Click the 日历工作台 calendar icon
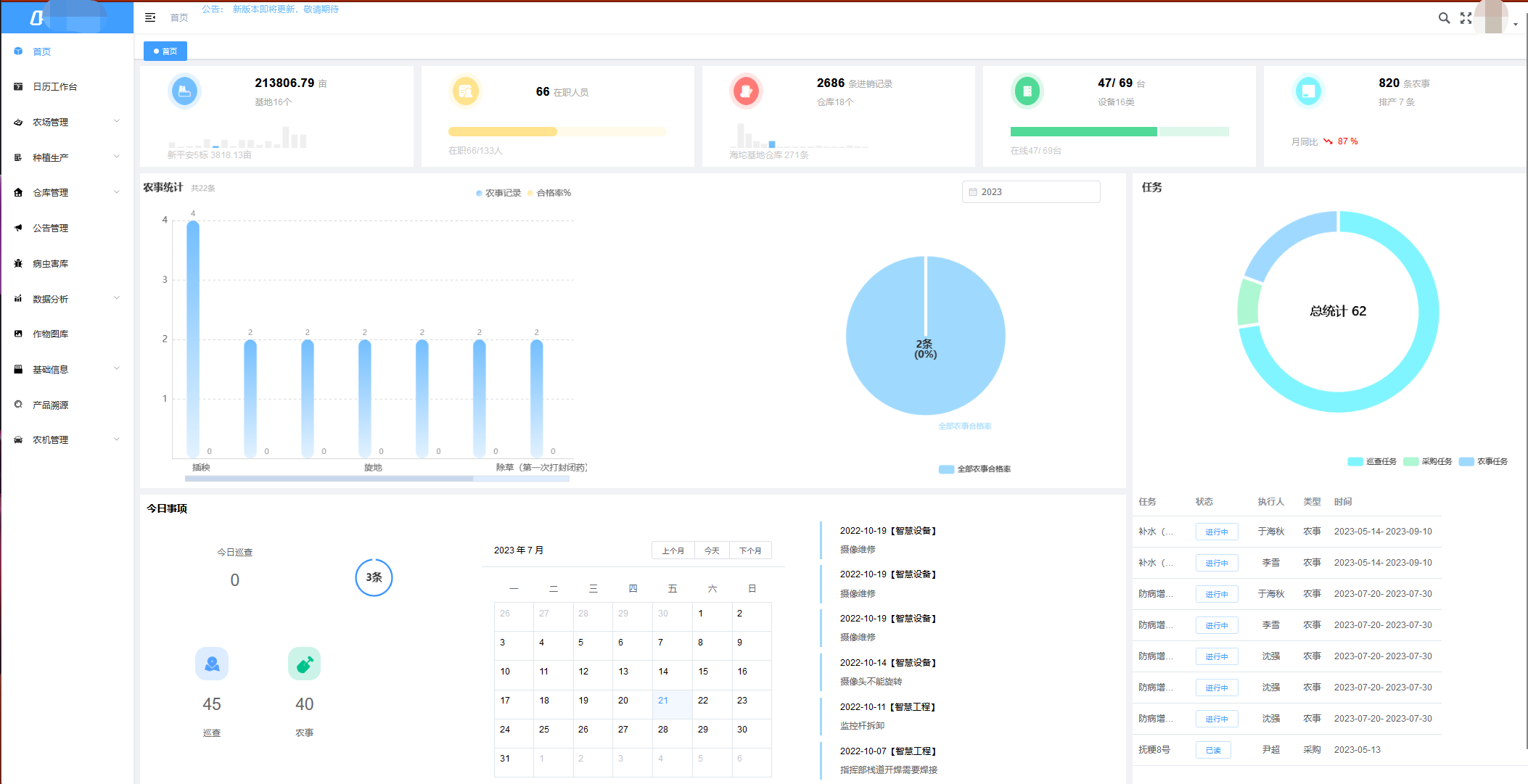The image size is (1528, 784). [18, 86]
